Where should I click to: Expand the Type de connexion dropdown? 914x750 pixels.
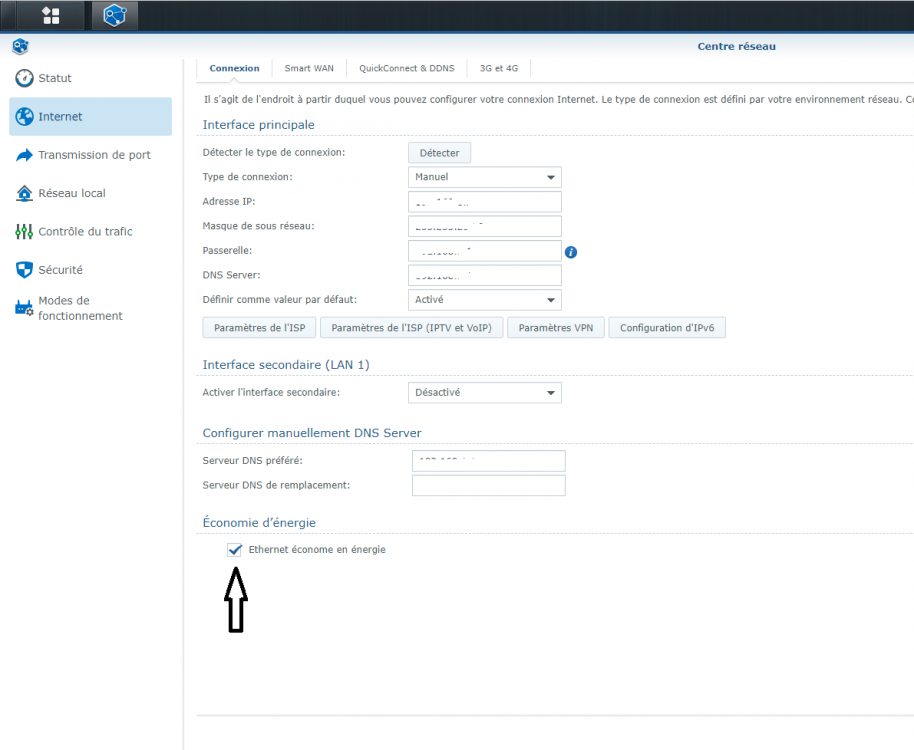click(484, 177)
